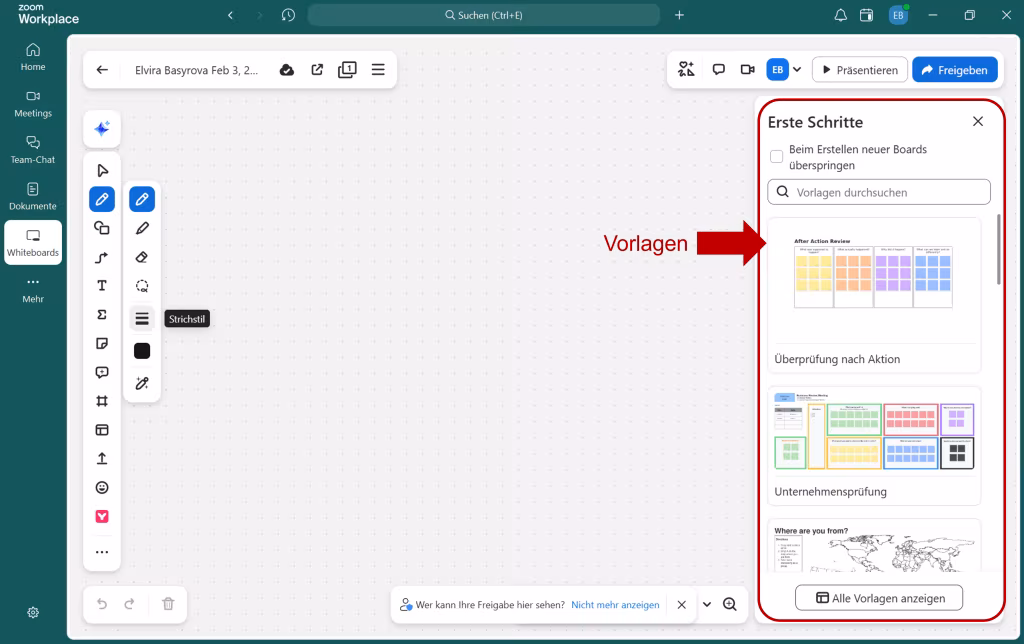Switch to the Eraser tool

coord(142,256)
